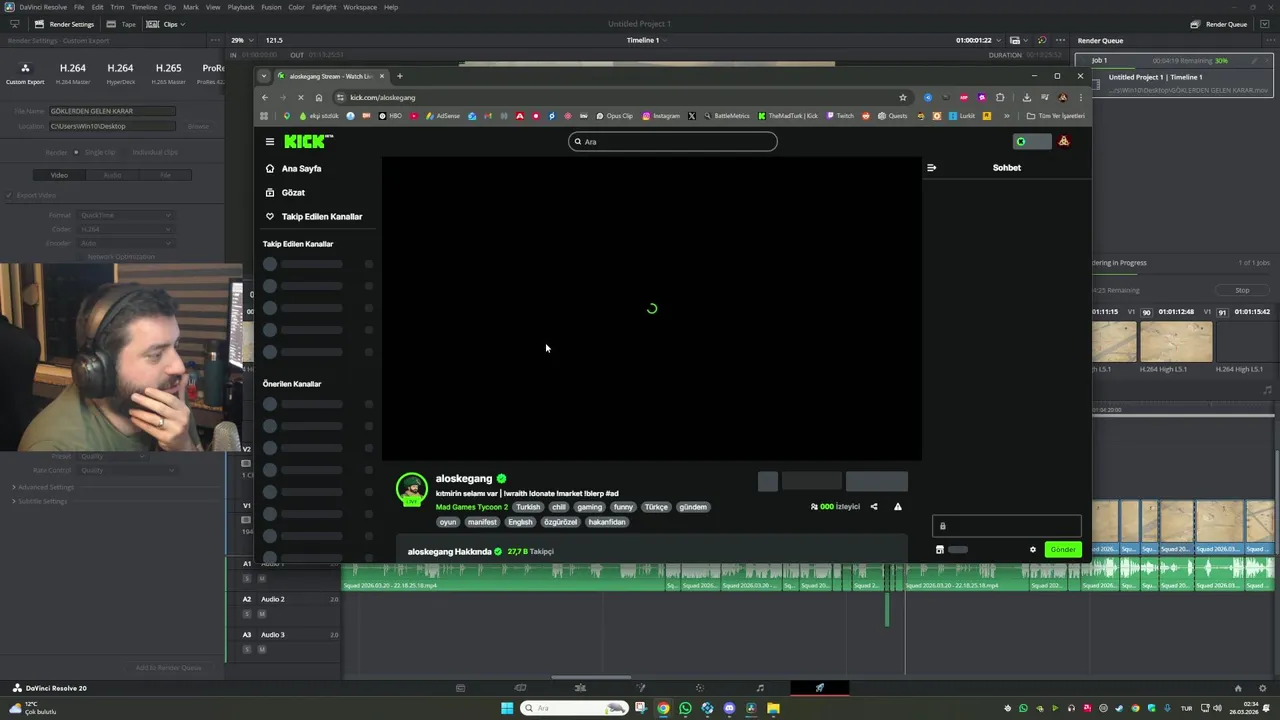
Task: Toggle Export Video checkbox in Resolve
Action: click(9, 195)
